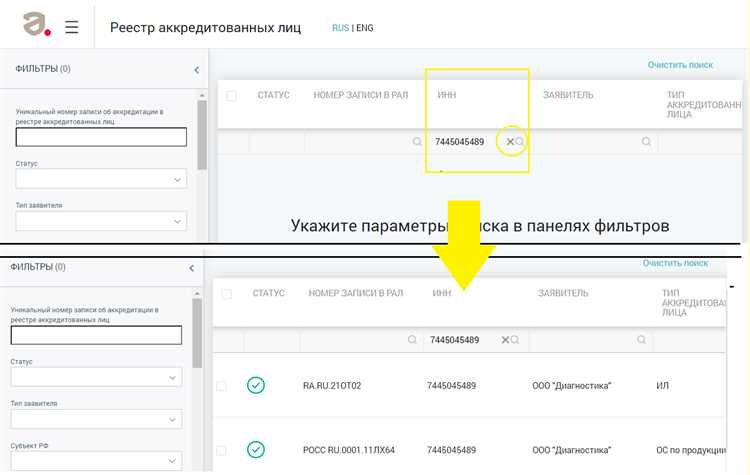750x475 pixels.
Task: Clear ИНН filter with X in empty-results view
Action: [x=510, y=142]
